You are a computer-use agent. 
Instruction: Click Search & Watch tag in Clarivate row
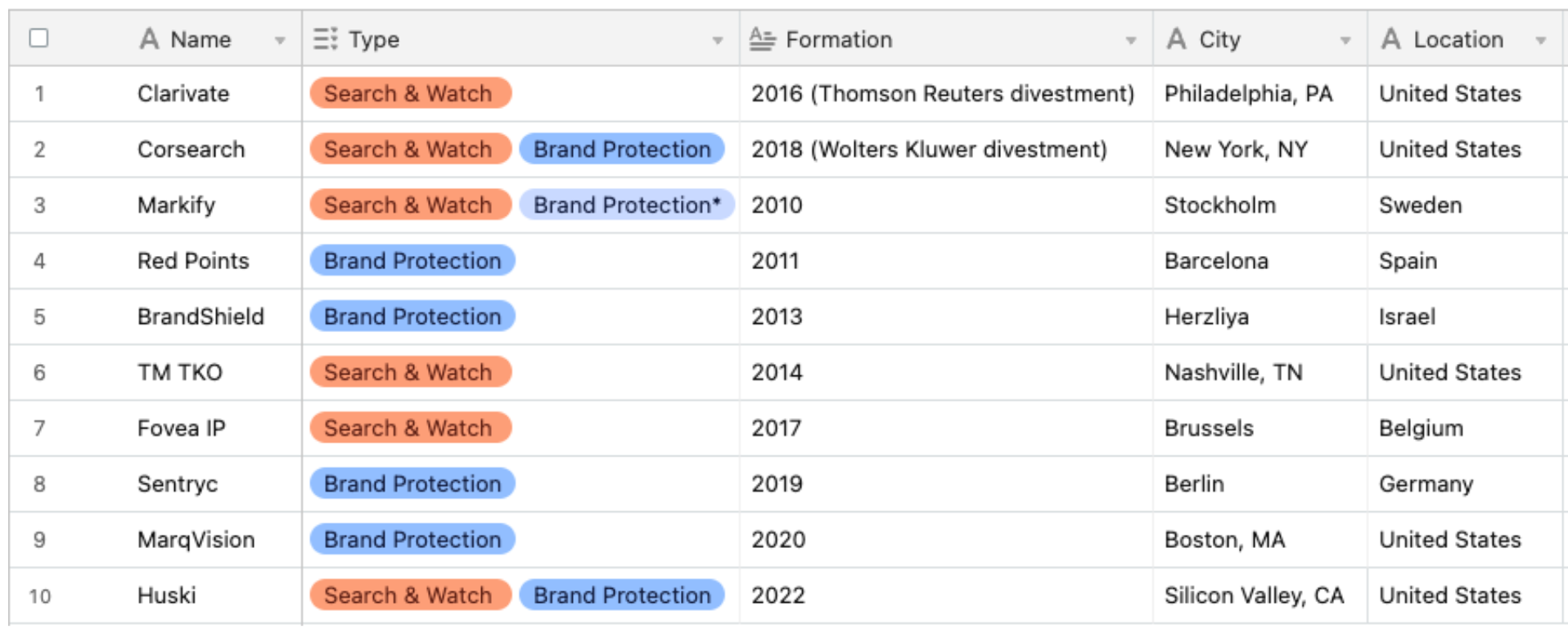click(410, 93)
